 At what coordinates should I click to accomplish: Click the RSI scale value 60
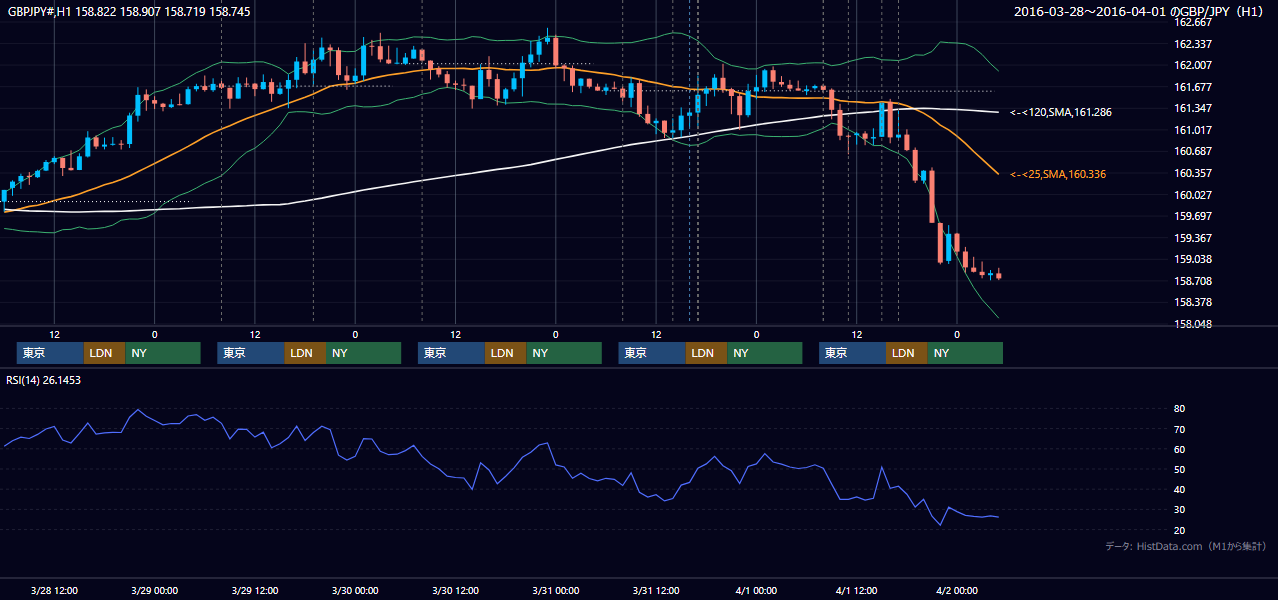click(1179, 449)
